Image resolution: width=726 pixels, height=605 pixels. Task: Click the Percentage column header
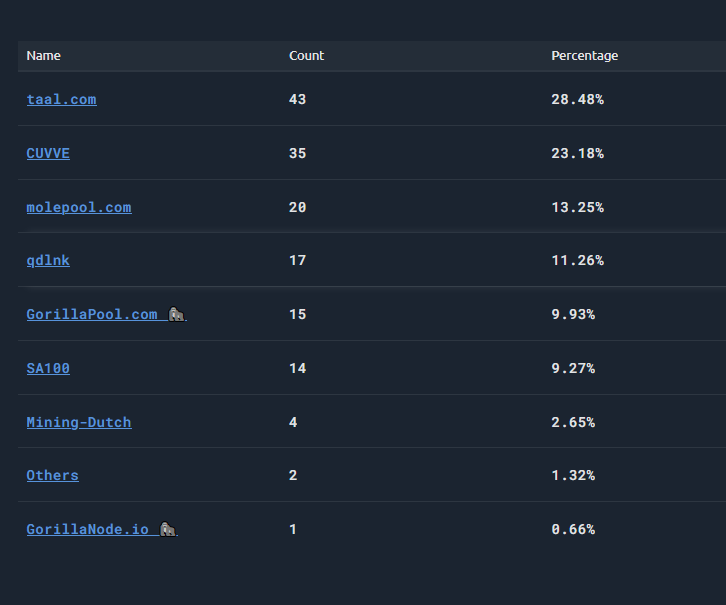coord(585,56)
